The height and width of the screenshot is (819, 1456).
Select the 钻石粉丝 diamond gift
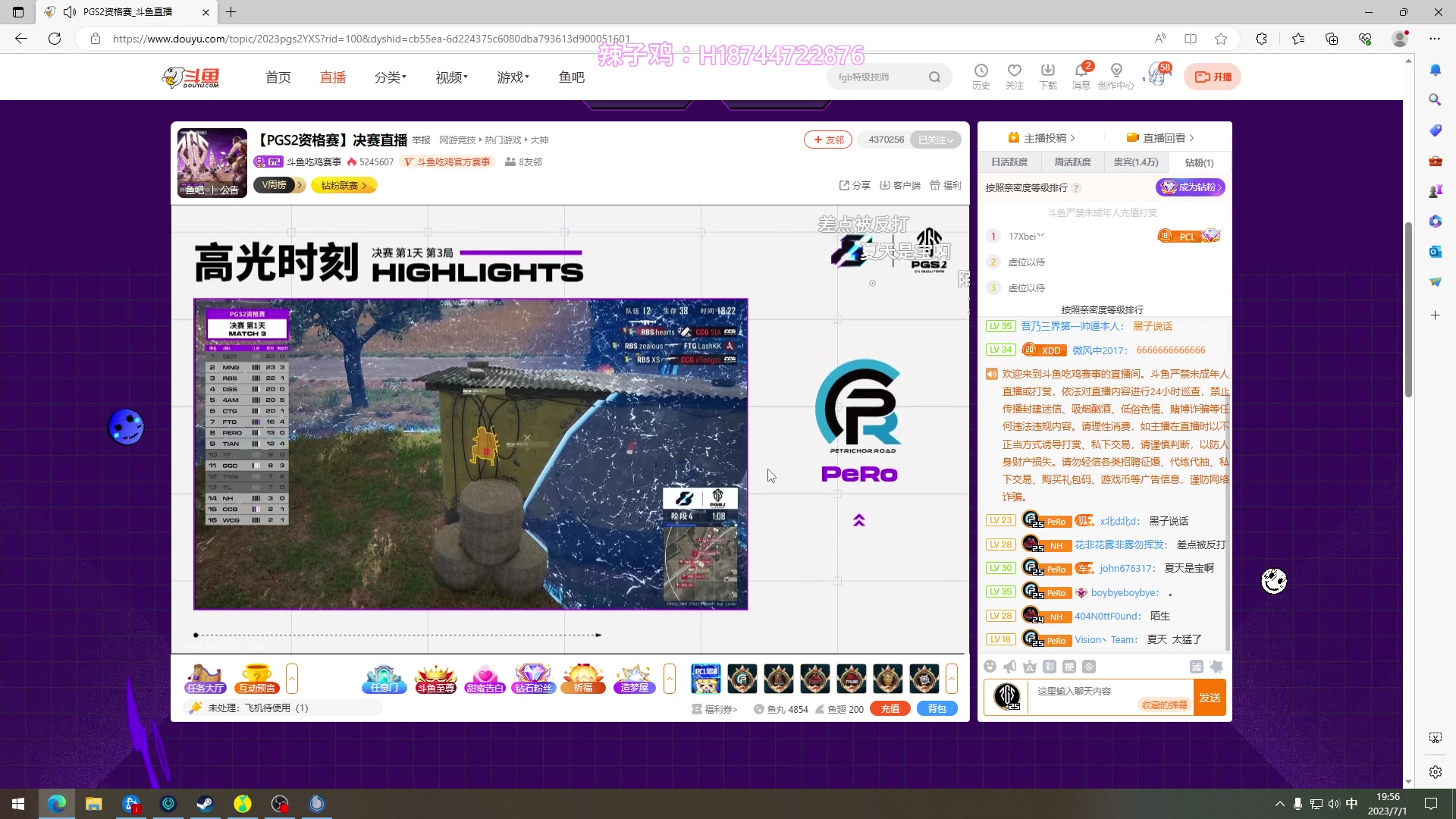pyautogui.click(x=534, y=679)
